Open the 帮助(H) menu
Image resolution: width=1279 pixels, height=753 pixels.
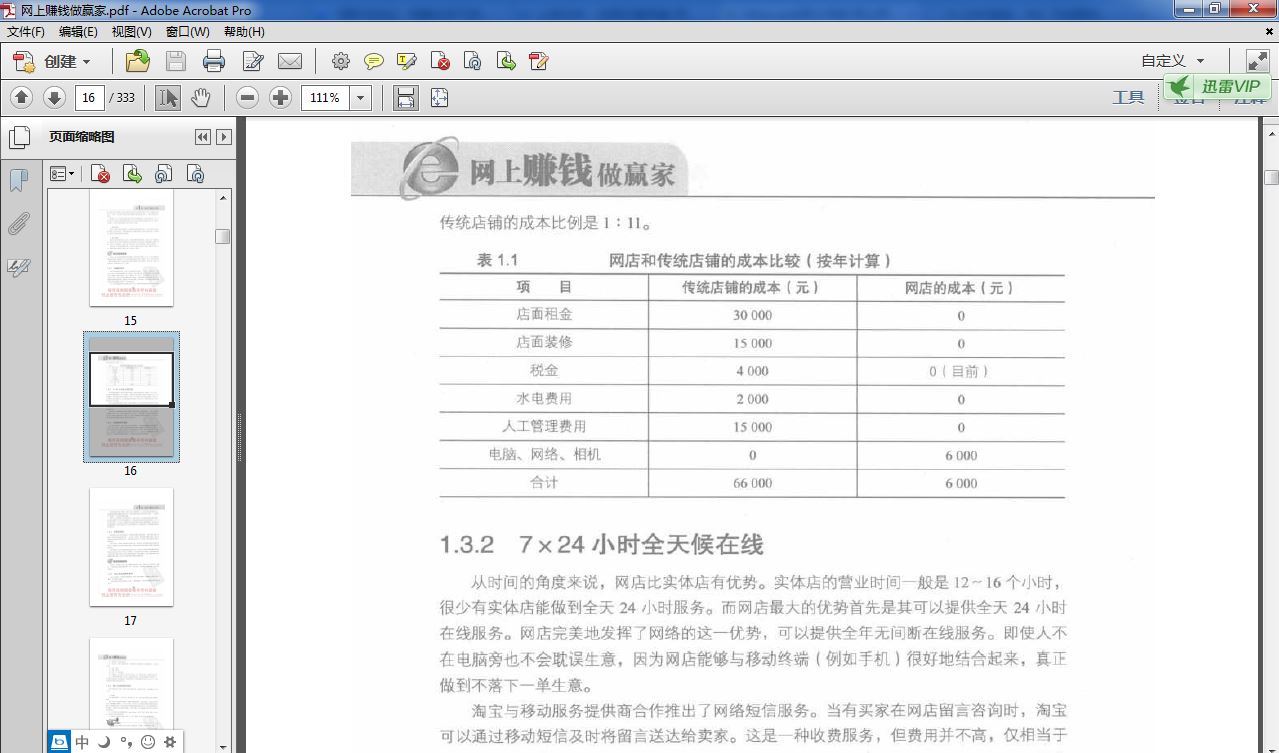244,31
